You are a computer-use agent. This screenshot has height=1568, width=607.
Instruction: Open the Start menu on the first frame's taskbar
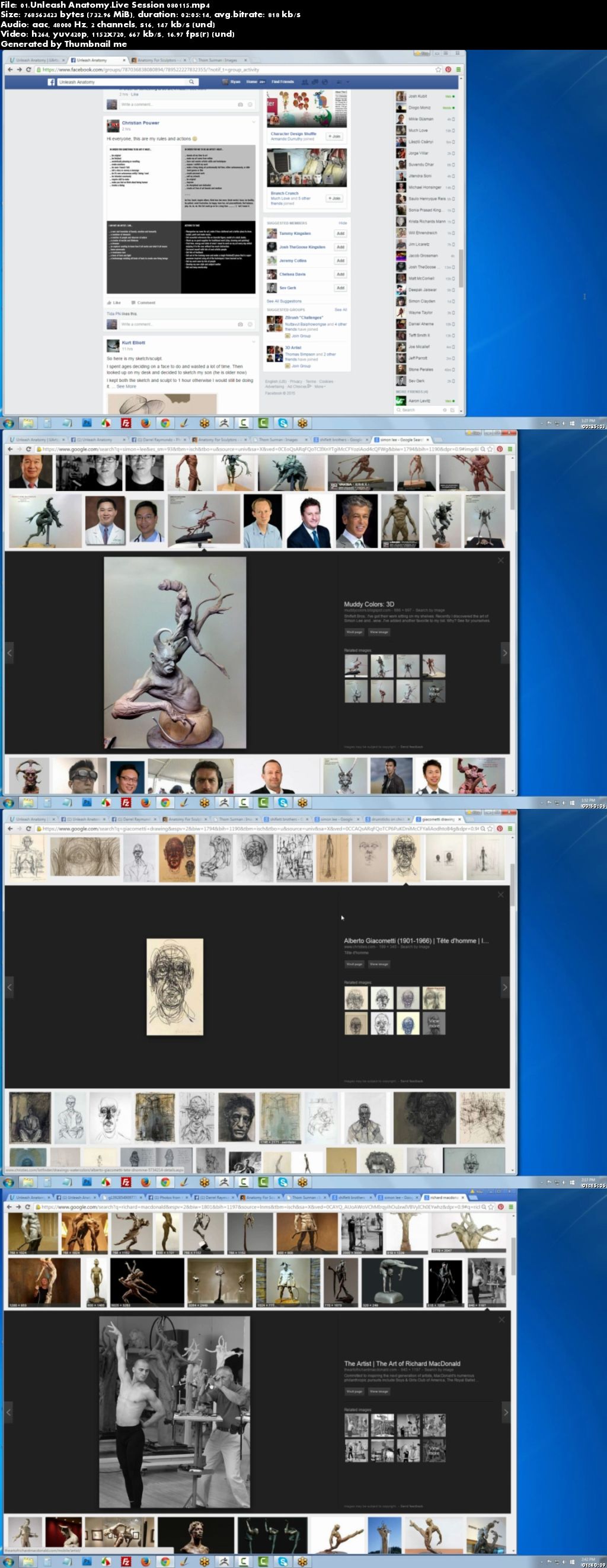coord(8,423)
